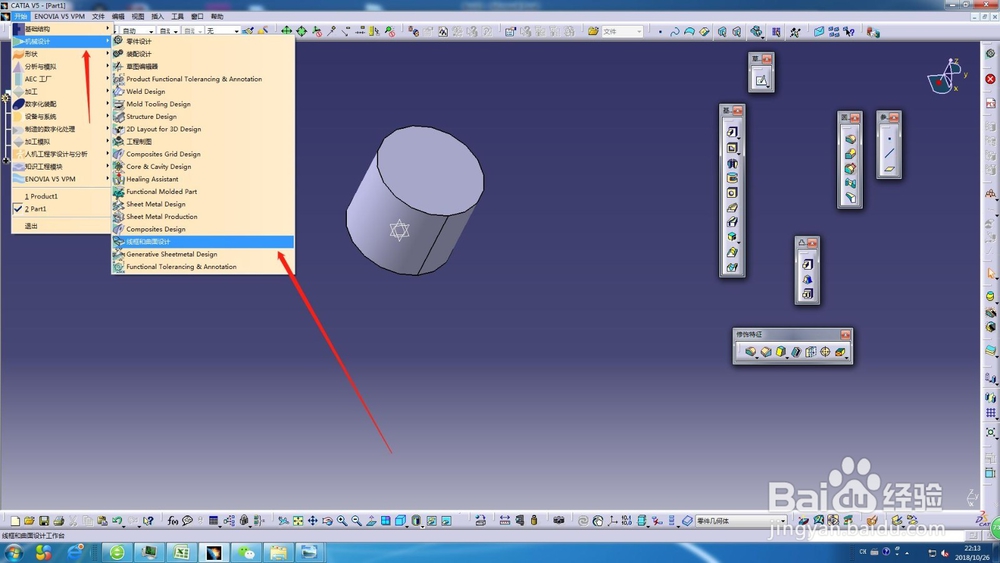
Task: Click Plane tool in reference elements toolbar
Action: click(x=890, y=169)
